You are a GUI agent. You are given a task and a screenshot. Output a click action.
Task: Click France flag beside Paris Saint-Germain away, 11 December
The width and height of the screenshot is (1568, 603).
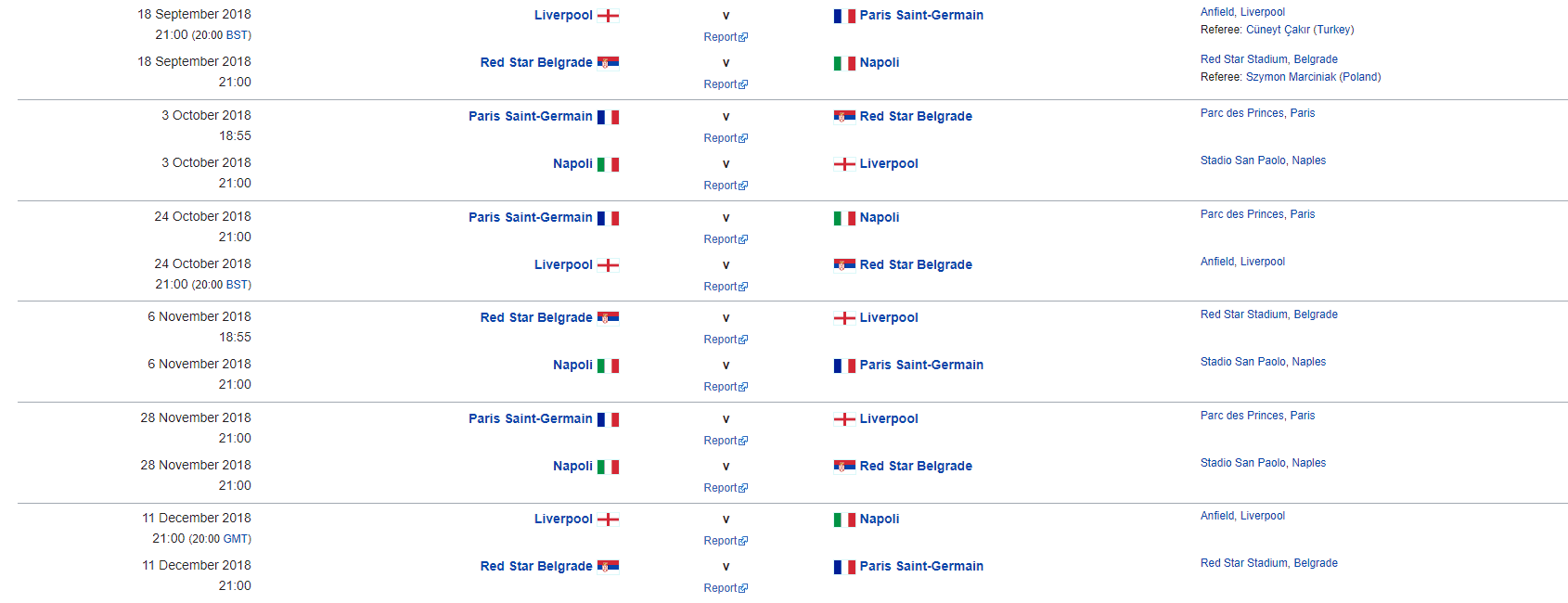click(x=844, y=567)
